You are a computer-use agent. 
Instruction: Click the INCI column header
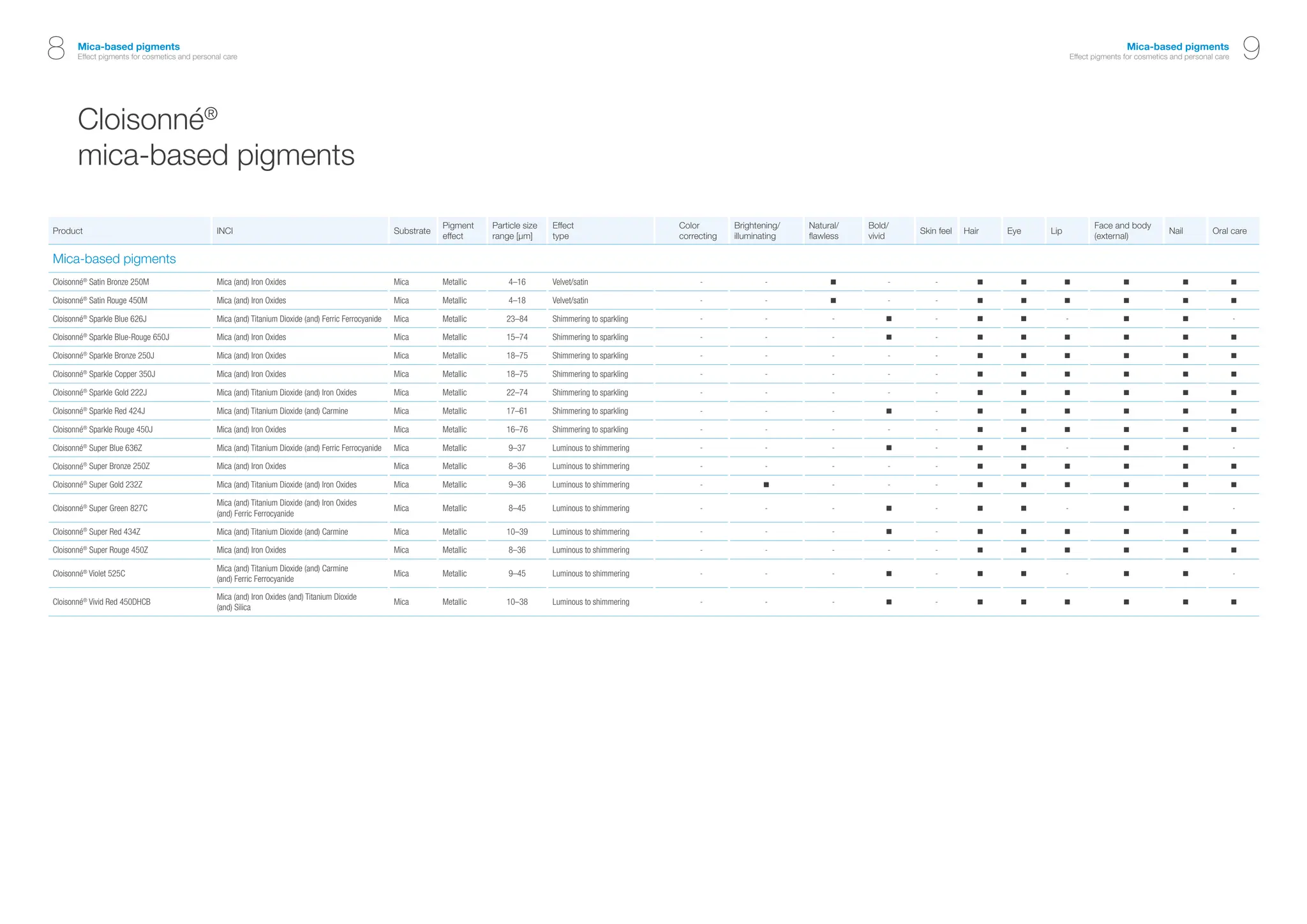point(225,231)
